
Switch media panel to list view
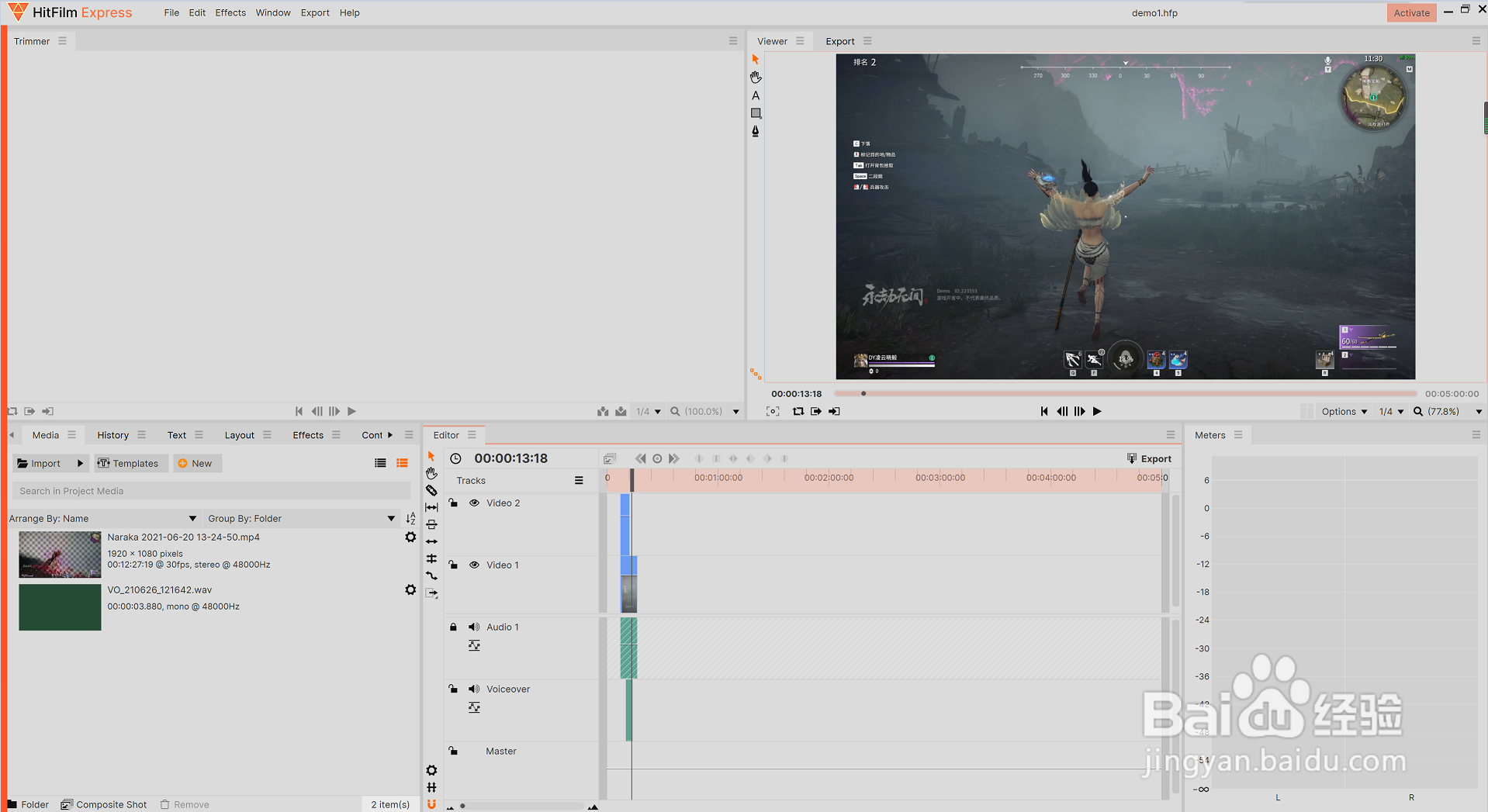[x=380, y=463]
